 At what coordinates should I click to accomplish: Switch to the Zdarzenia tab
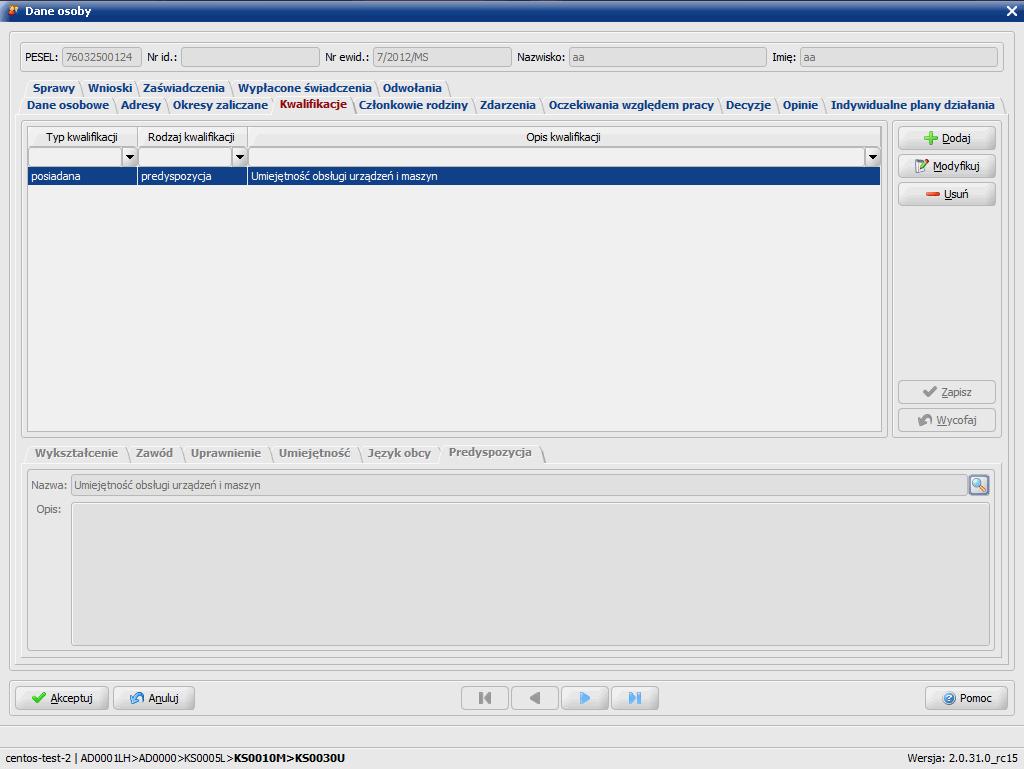click(507, 104)
